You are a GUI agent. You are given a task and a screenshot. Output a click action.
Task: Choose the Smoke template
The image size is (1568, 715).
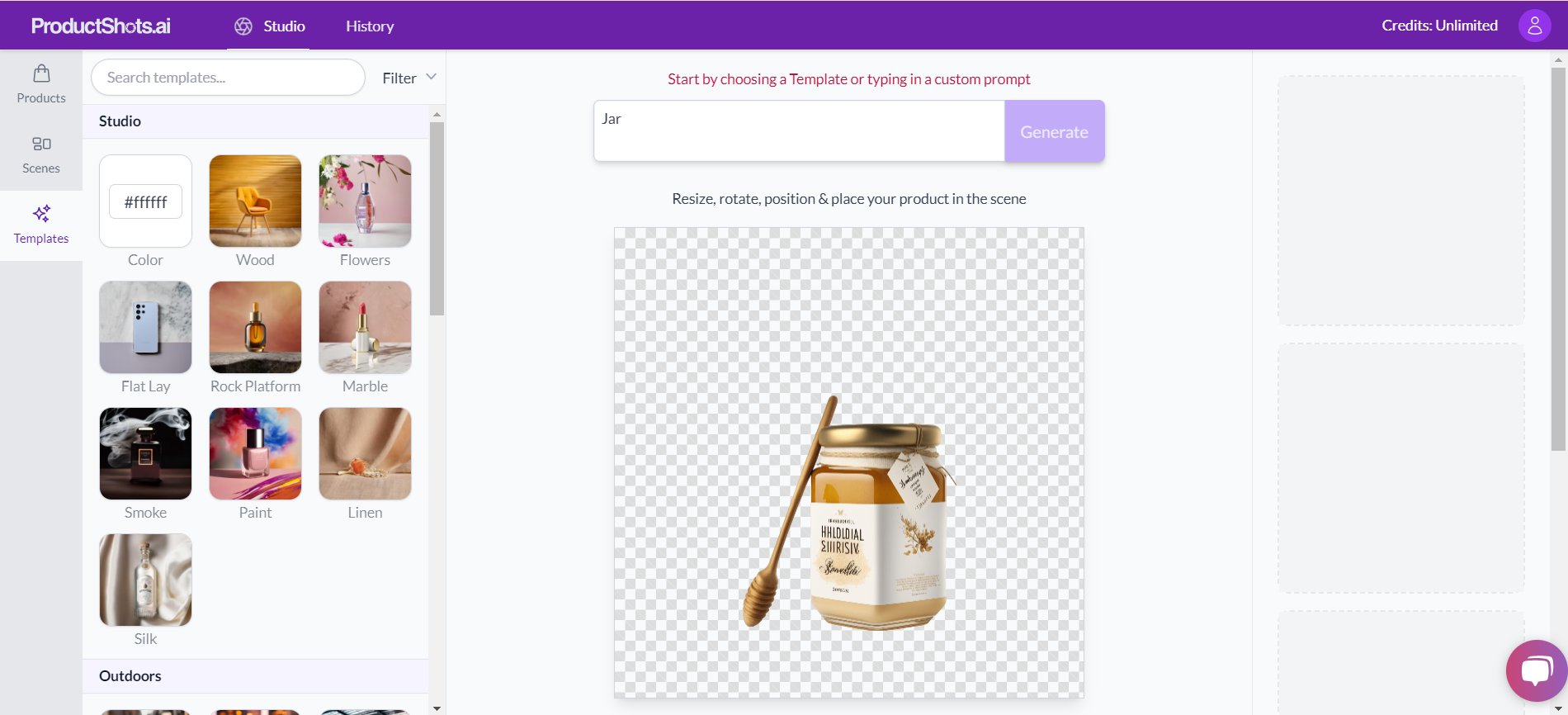pyautogui.click(x=145, y=454)
